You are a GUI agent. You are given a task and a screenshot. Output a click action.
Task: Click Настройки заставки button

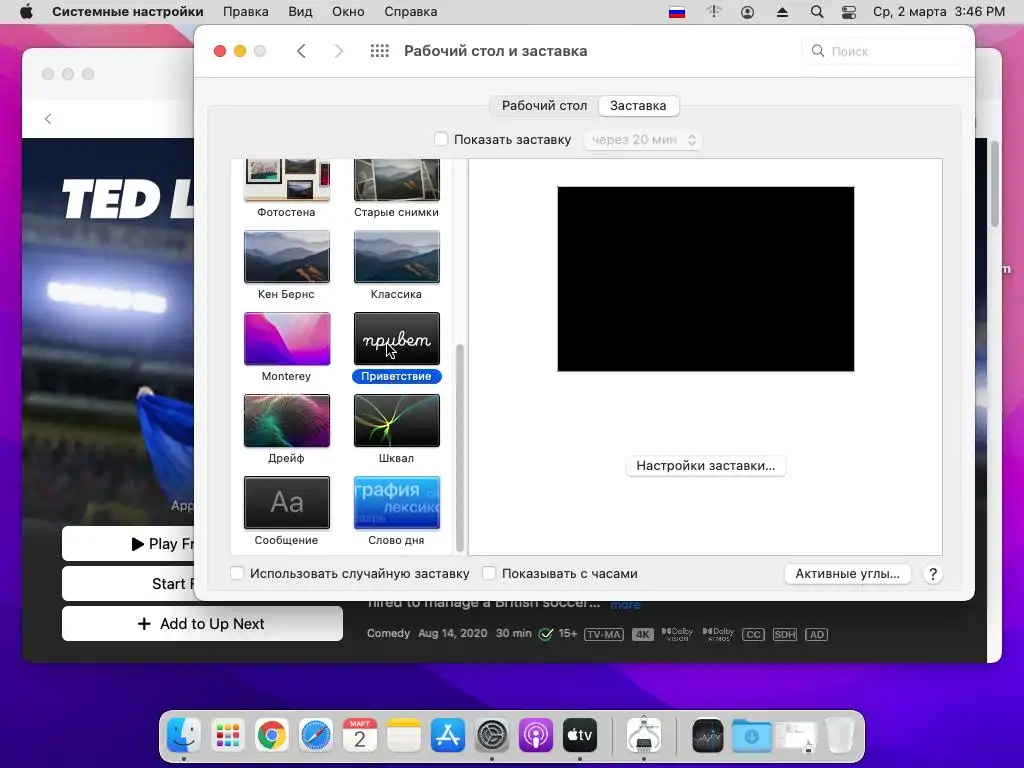pyautogui.click(x=705, y=466)
